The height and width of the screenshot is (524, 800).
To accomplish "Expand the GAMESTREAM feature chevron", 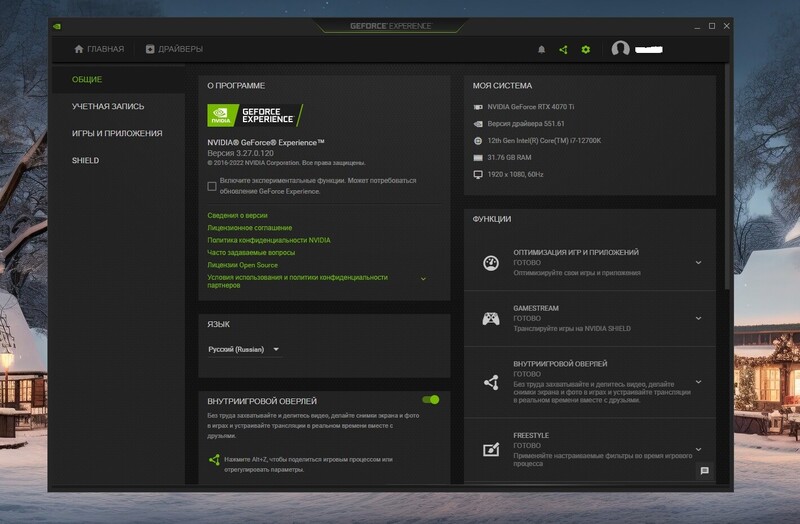I will tap(698, 318).
